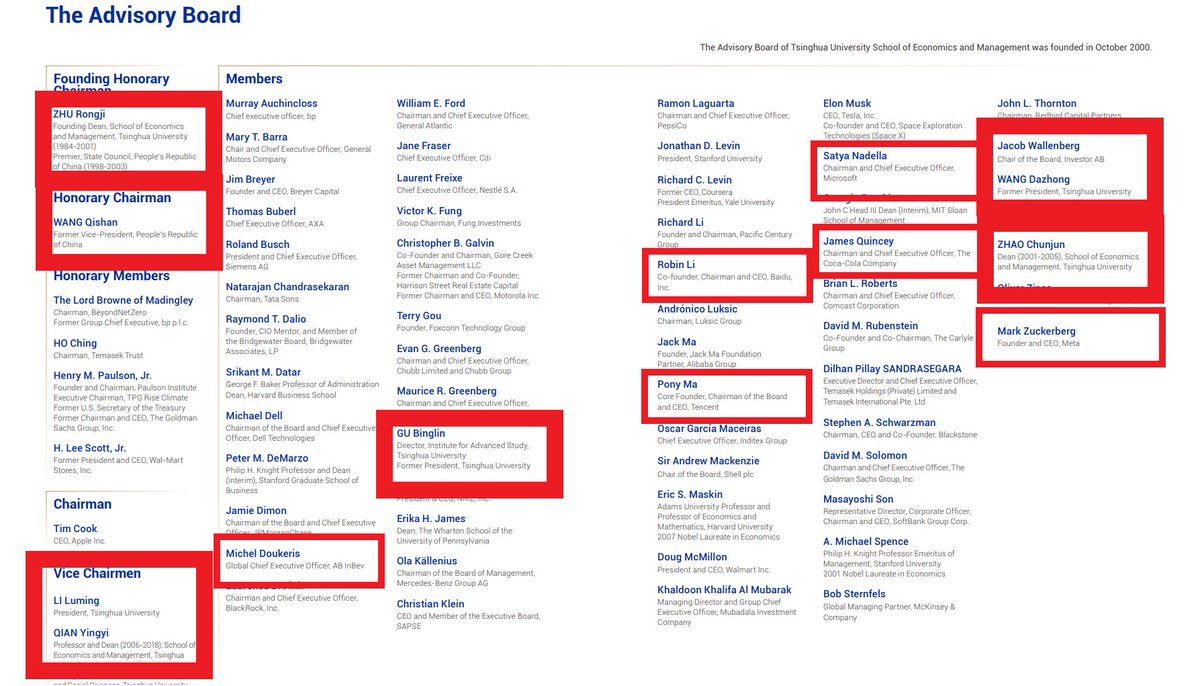The width and height of the screenshot is (1200, 686).
Task: Select The Lord Browne of Madingley
Action: click(x=123, y=300)
